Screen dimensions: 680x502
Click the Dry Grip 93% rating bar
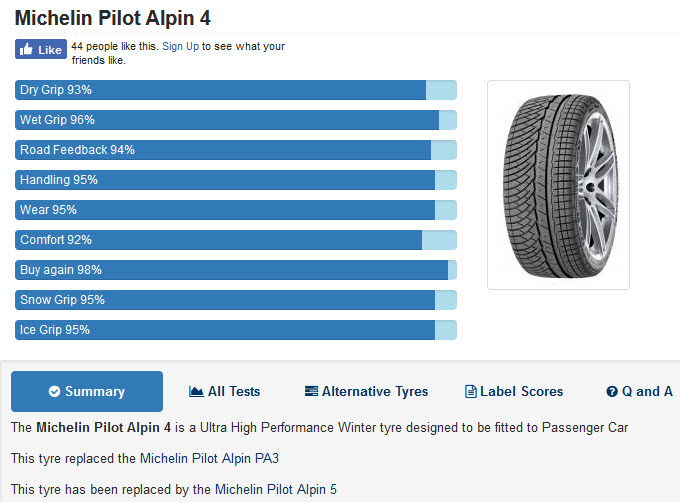(236, 90)
